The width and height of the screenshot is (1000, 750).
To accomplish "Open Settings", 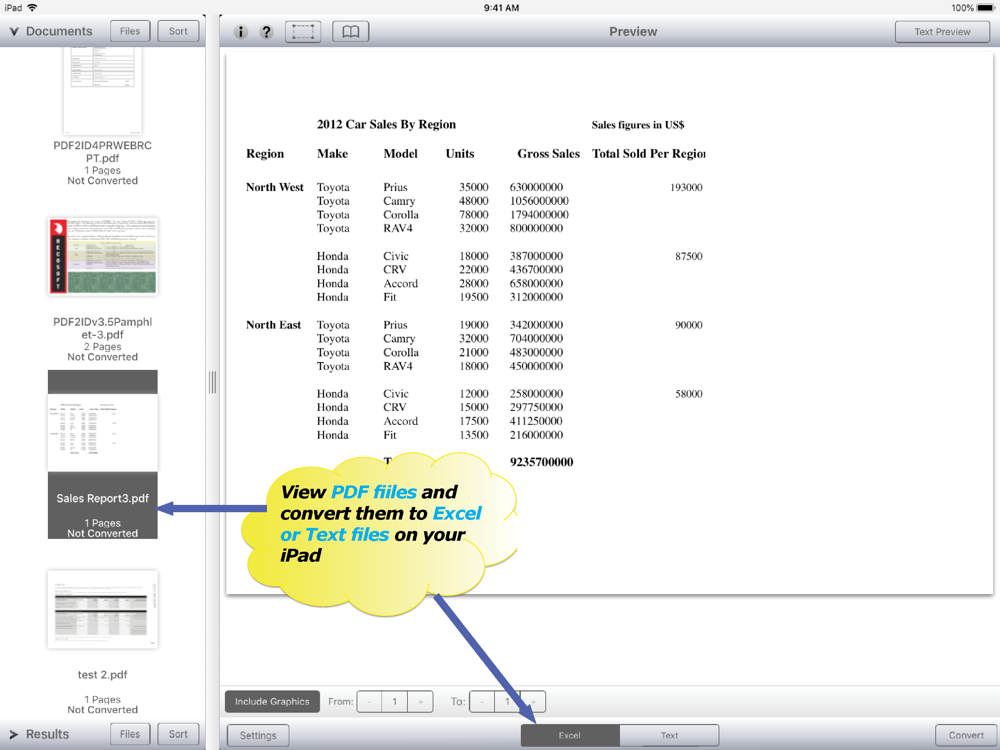I will tap(258, 735).
